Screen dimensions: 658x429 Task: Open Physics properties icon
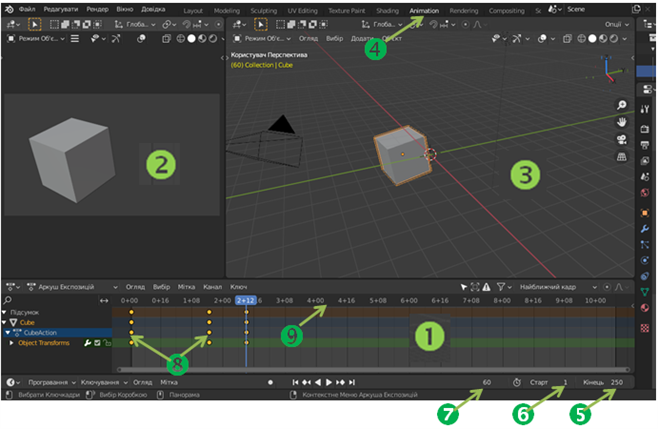click(x=645, y=260)
